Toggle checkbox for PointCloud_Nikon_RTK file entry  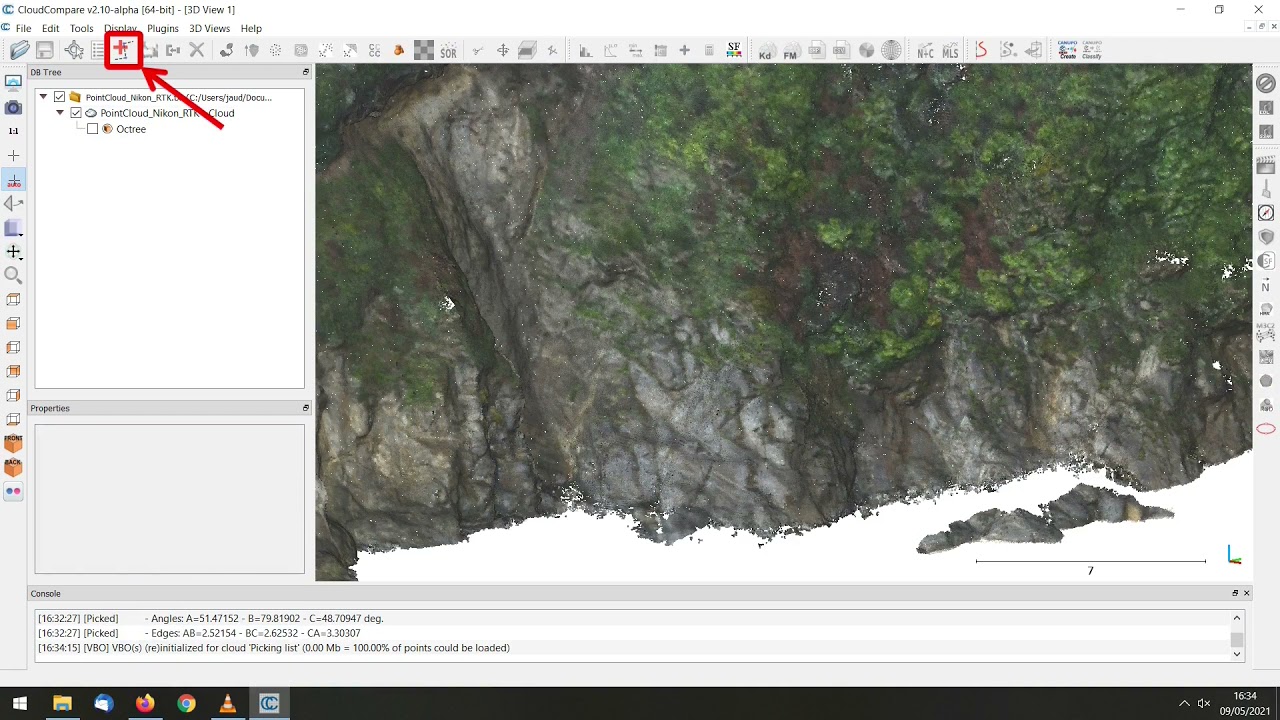pos(59,97)
